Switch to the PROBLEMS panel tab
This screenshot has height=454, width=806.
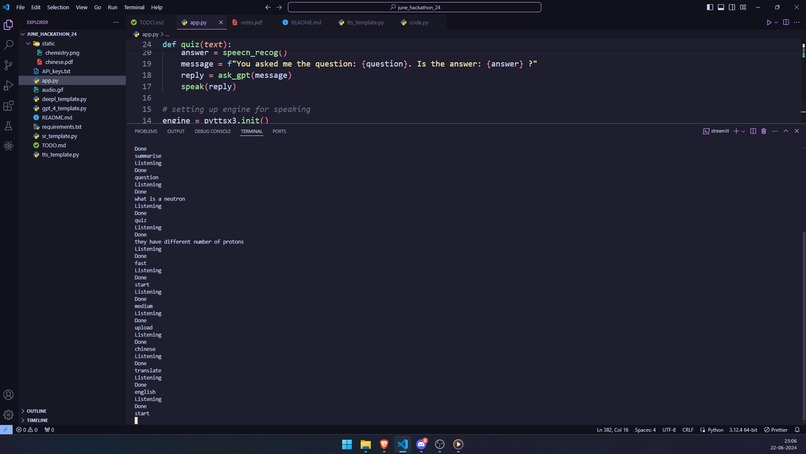[x=146, y=131]
